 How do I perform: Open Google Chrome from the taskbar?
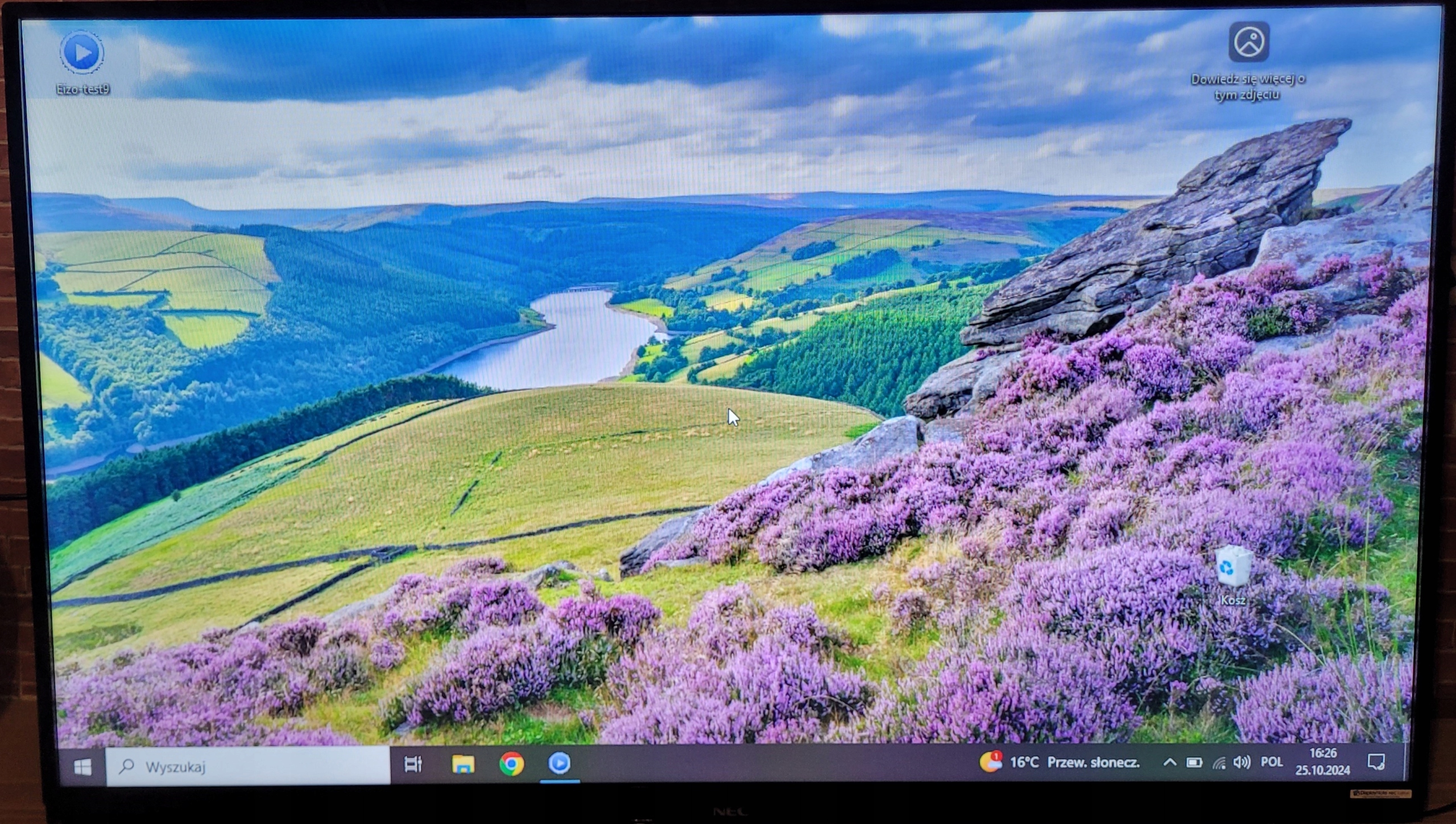[x=511, y=764]
